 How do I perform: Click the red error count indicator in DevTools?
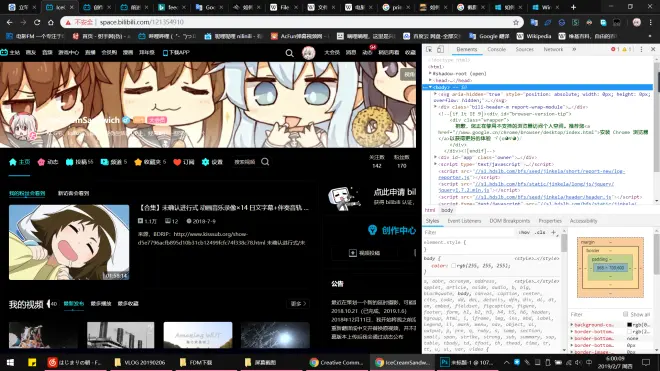[615, 49]
